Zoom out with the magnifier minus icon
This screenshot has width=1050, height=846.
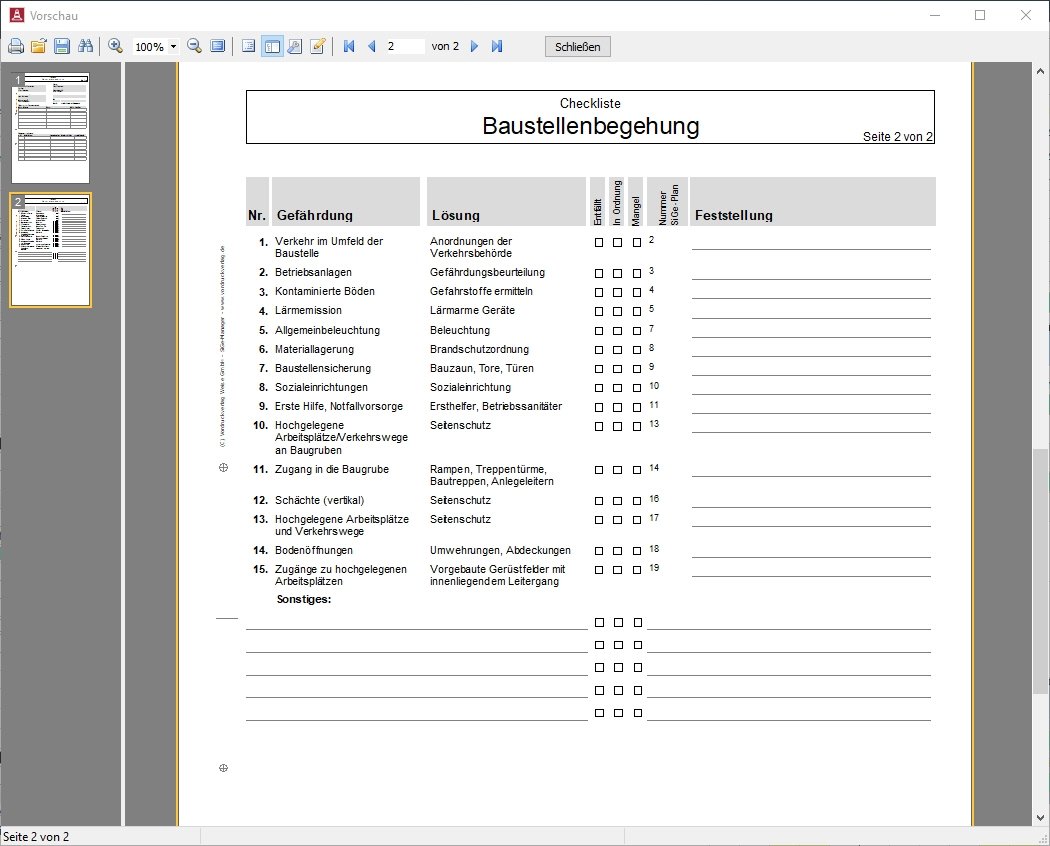195,46
